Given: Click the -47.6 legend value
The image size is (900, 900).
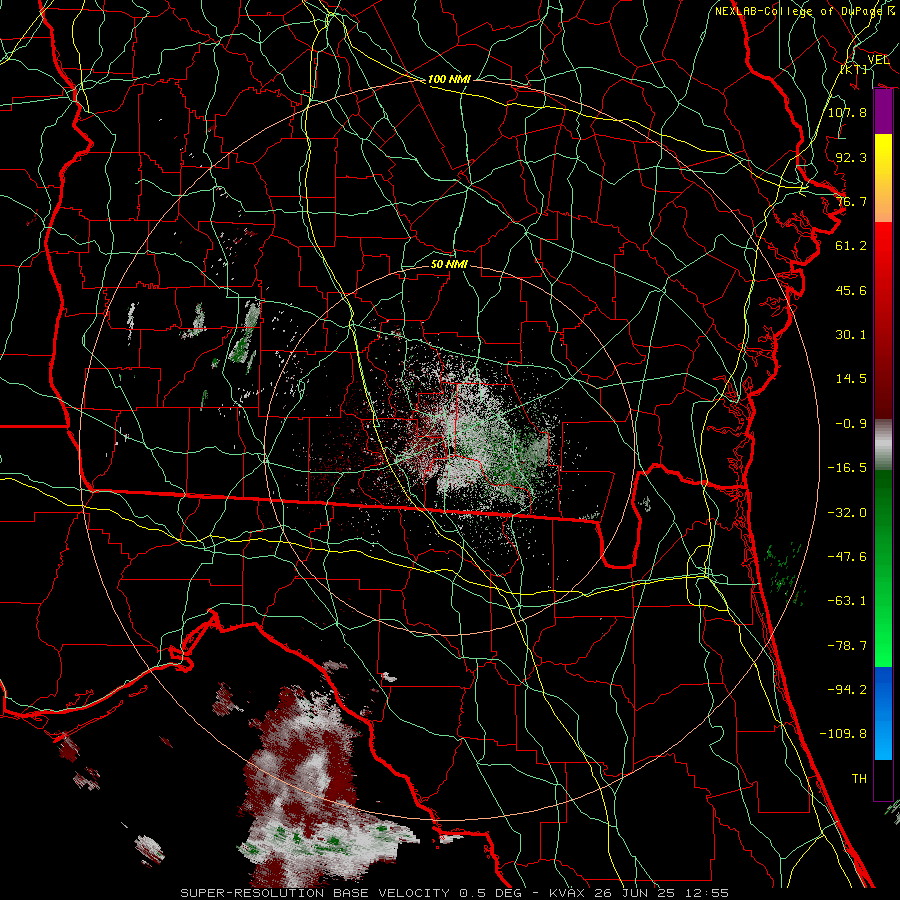Looking at the screenshot, I should (847, 557).
